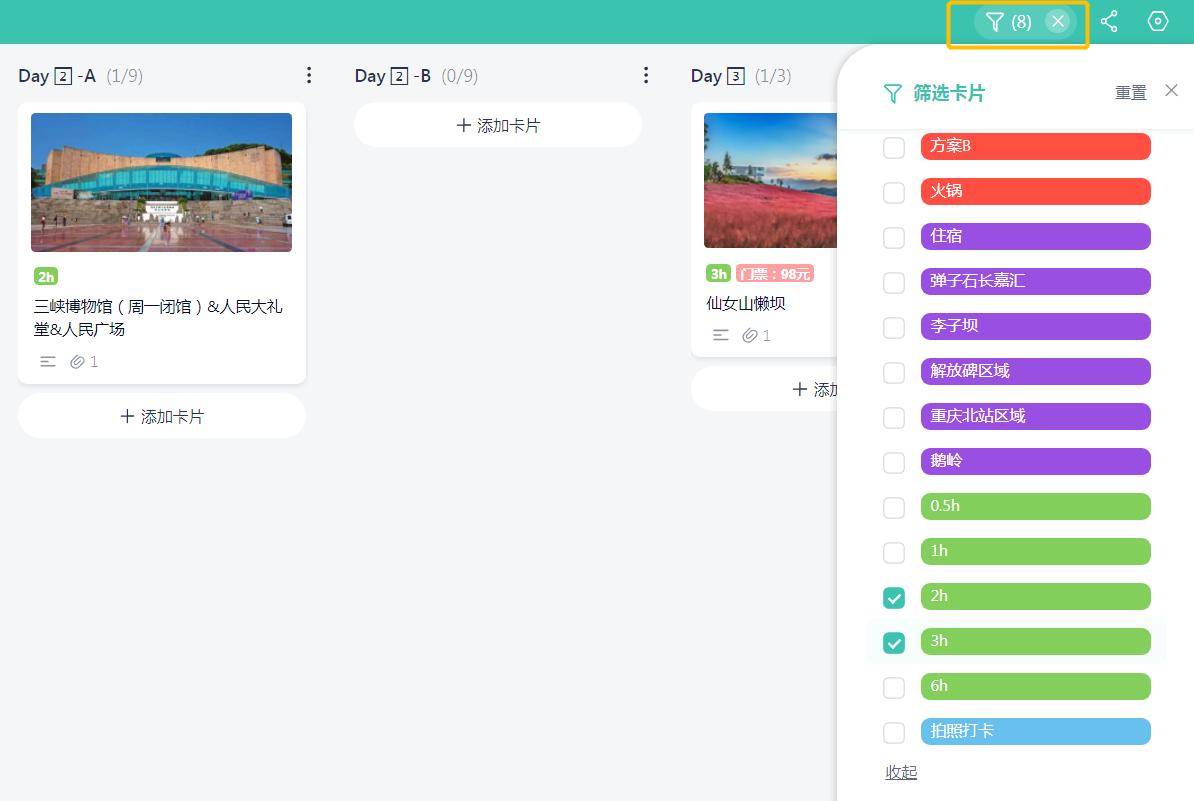Click 重置 to reset filters

(1131, 93)
